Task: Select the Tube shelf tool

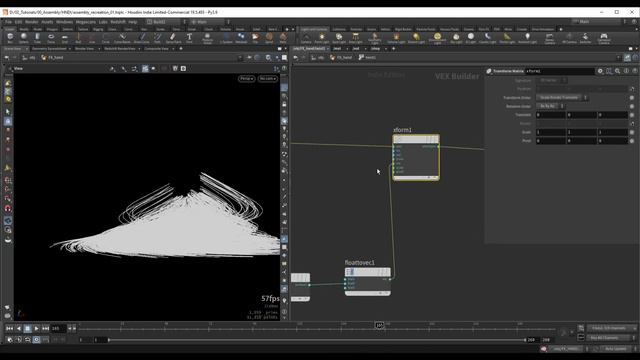Action: (x=37, y=38)
